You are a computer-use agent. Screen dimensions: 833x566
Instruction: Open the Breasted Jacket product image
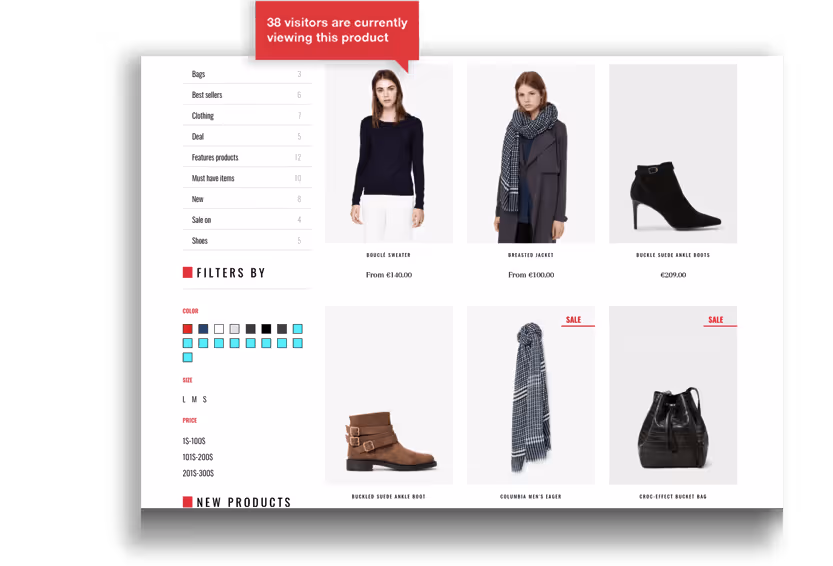[531, 154]
